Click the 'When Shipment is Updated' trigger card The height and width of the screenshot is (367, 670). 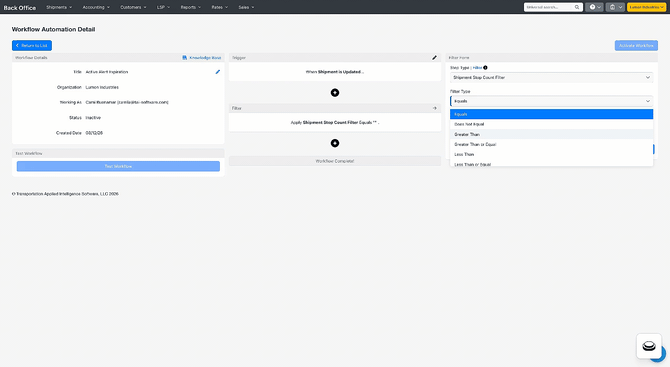click(335, 72)
